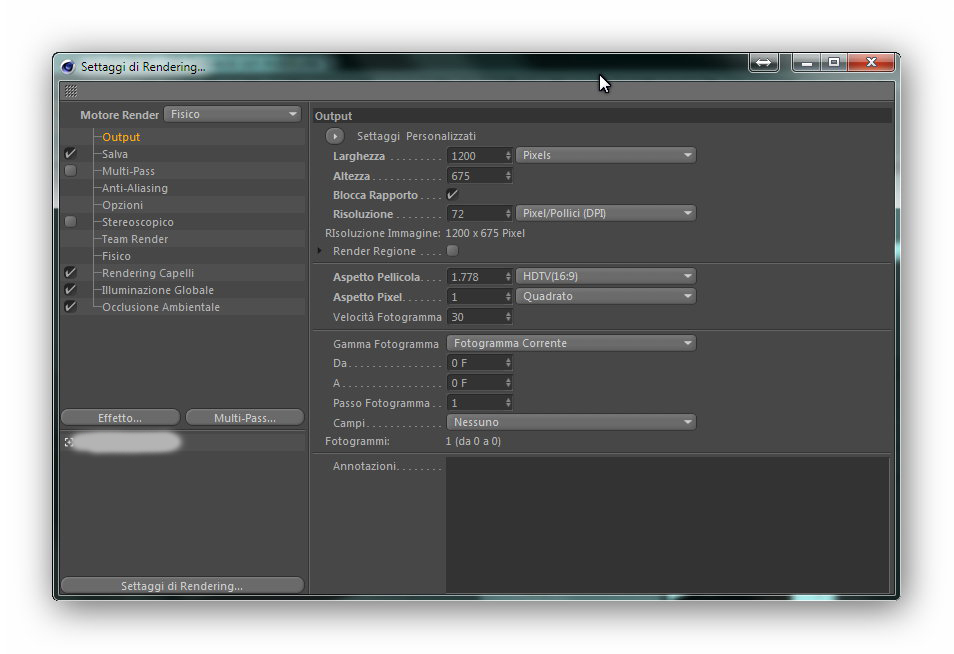Expand the Render Regione disclosure triangle

pos(319,251)
